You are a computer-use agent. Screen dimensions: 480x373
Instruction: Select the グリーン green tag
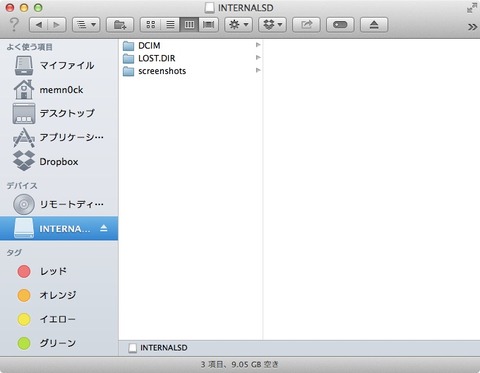[59, 343]
